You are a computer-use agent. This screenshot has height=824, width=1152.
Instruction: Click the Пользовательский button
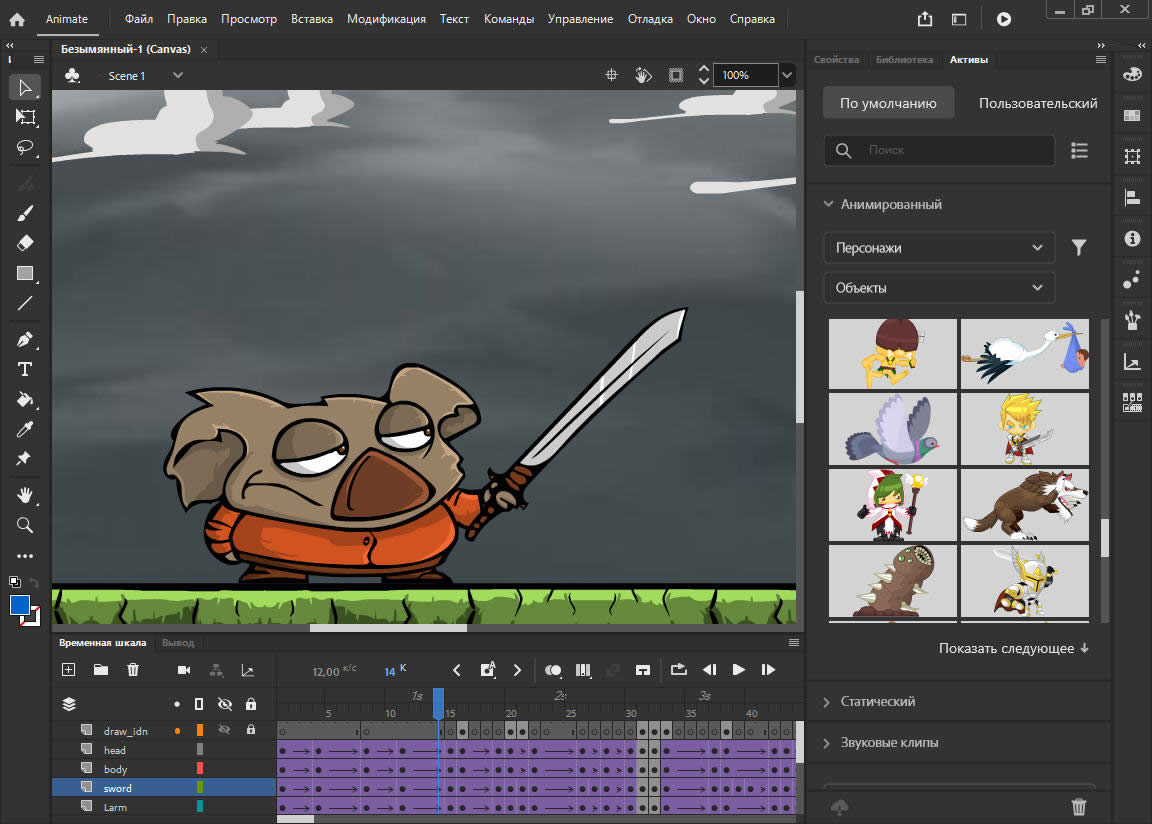tap(1037, 103)
